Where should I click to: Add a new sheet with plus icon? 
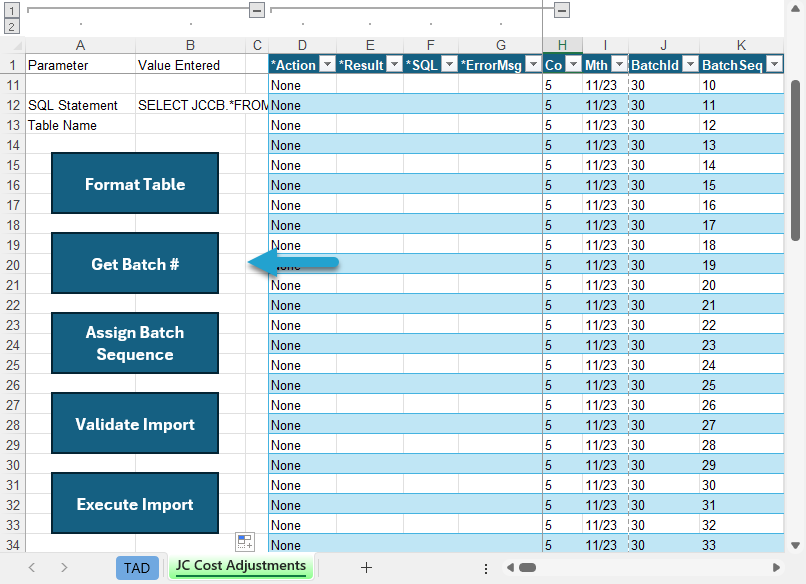tap(366, 568)
